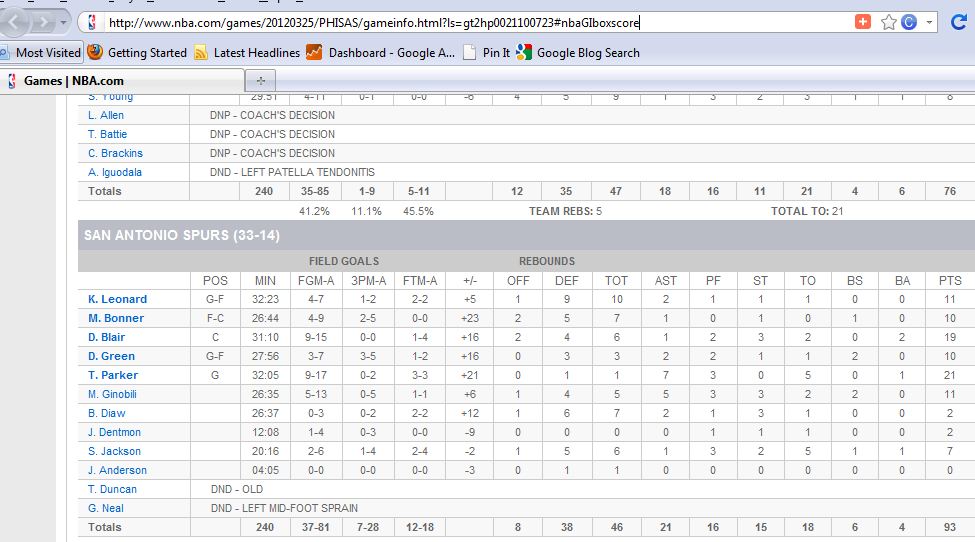Viewport: 975px width, 542px height.
Task: Focus the URL address bar field
Action: click(x=478, y=23)
